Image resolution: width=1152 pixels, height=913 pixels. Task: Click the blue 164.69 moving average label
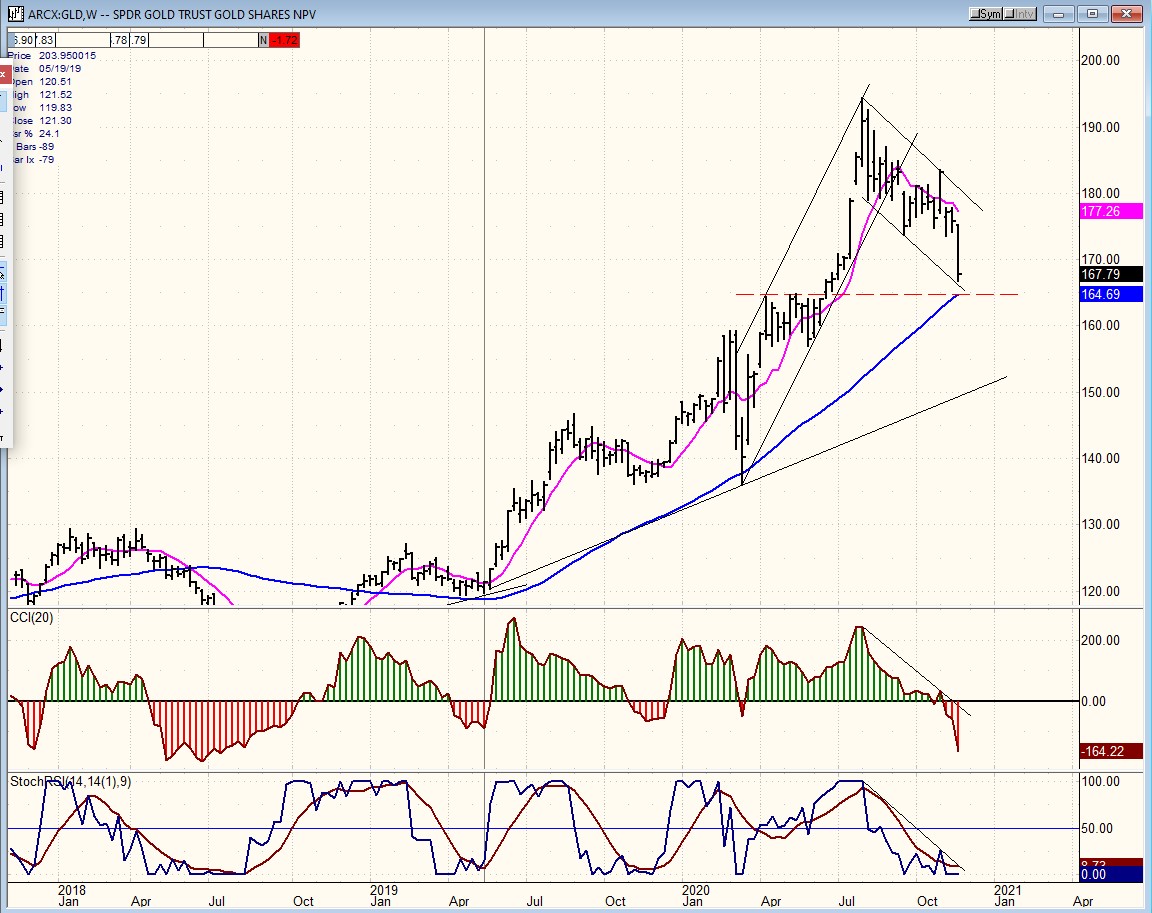[1111, 295]
